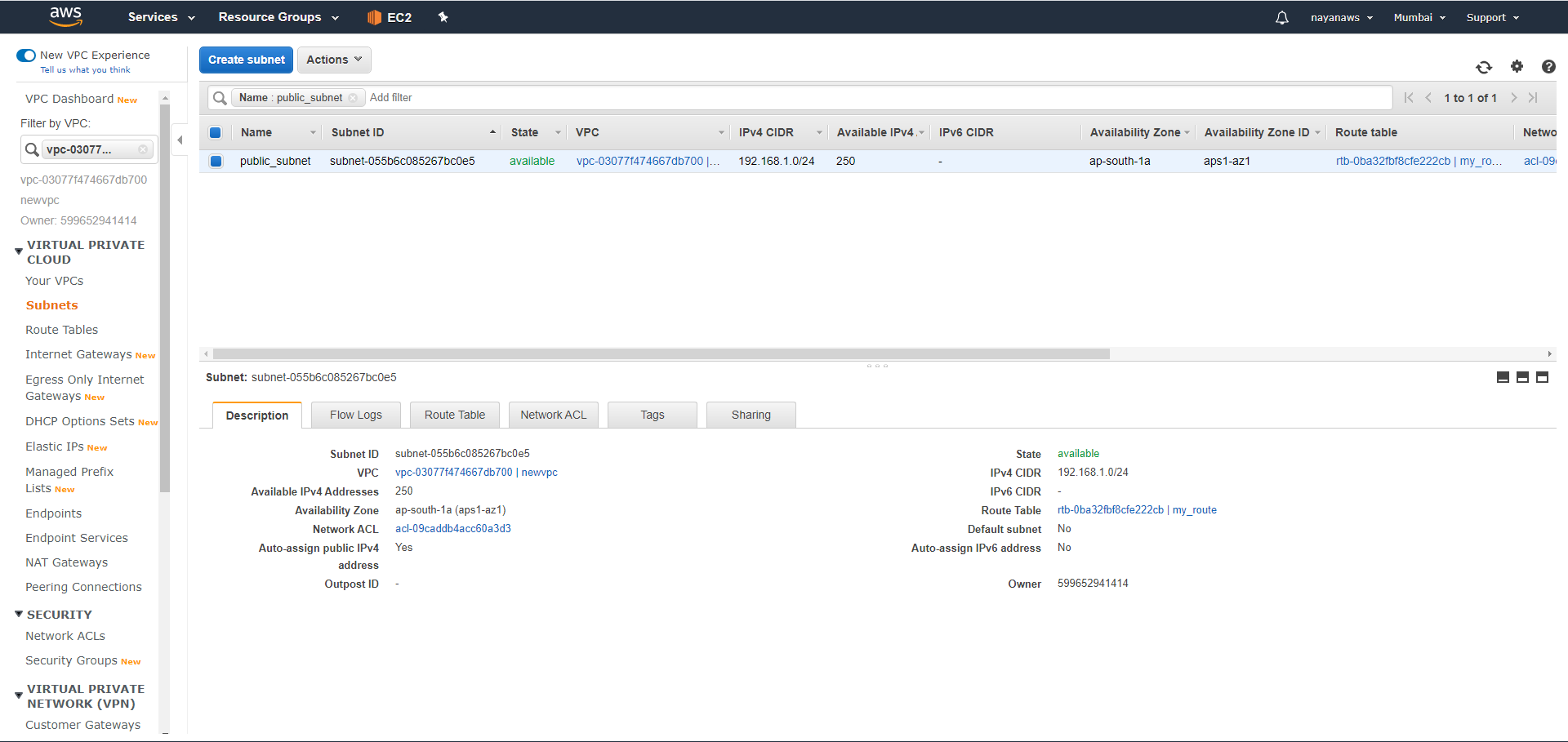Viewport: 1568px width, 742px height.
Task: Toggle the New VPC Experience switch
Action: point(26,55)
